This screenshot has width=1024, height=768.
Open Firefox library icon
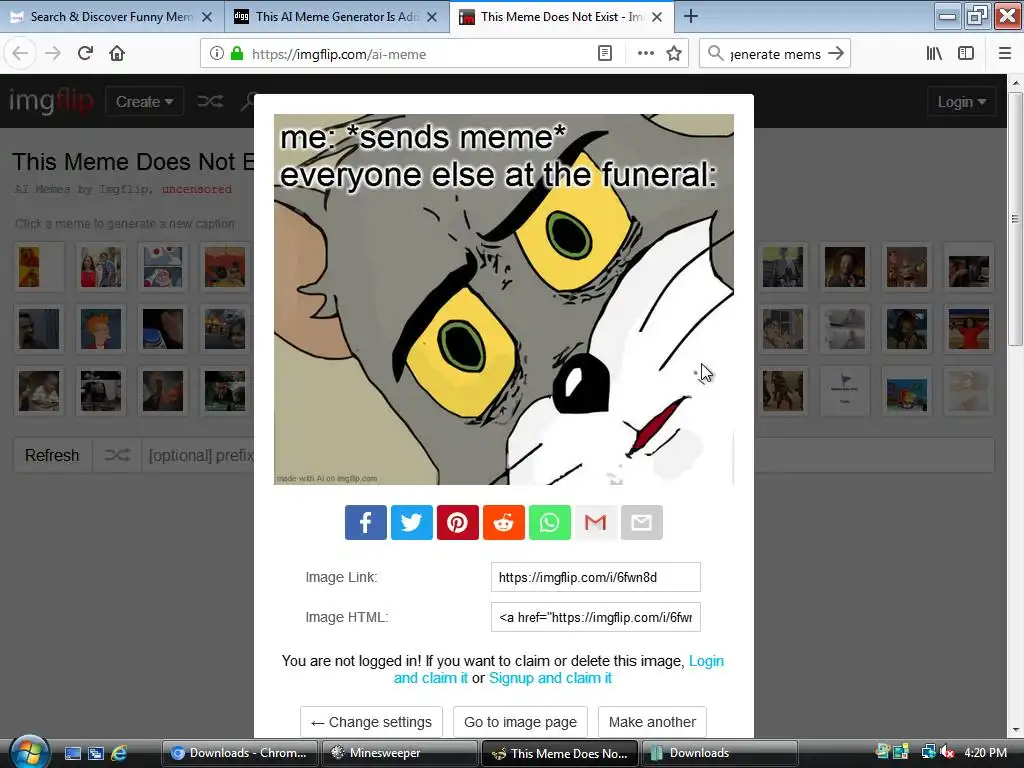(934, 54)
